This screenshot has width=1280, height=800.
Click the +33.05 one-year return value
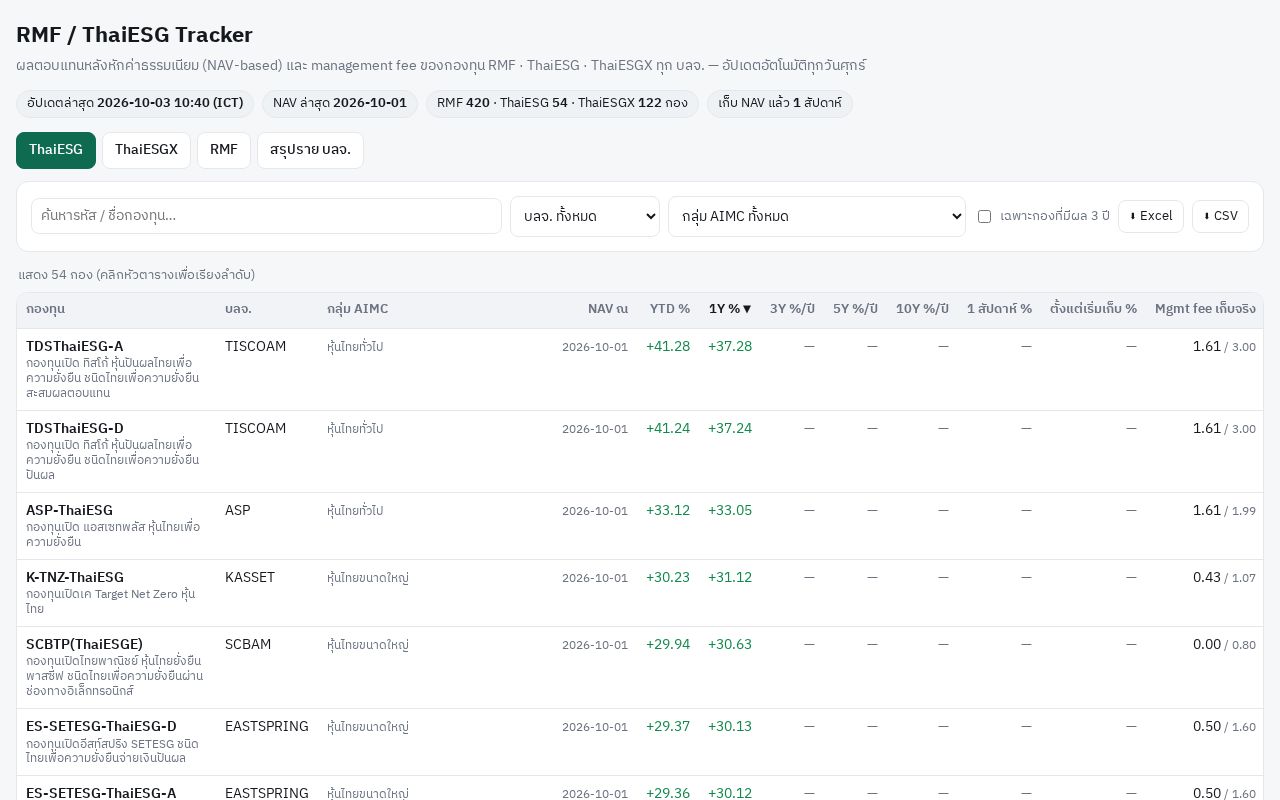click(x=730, y=510)
